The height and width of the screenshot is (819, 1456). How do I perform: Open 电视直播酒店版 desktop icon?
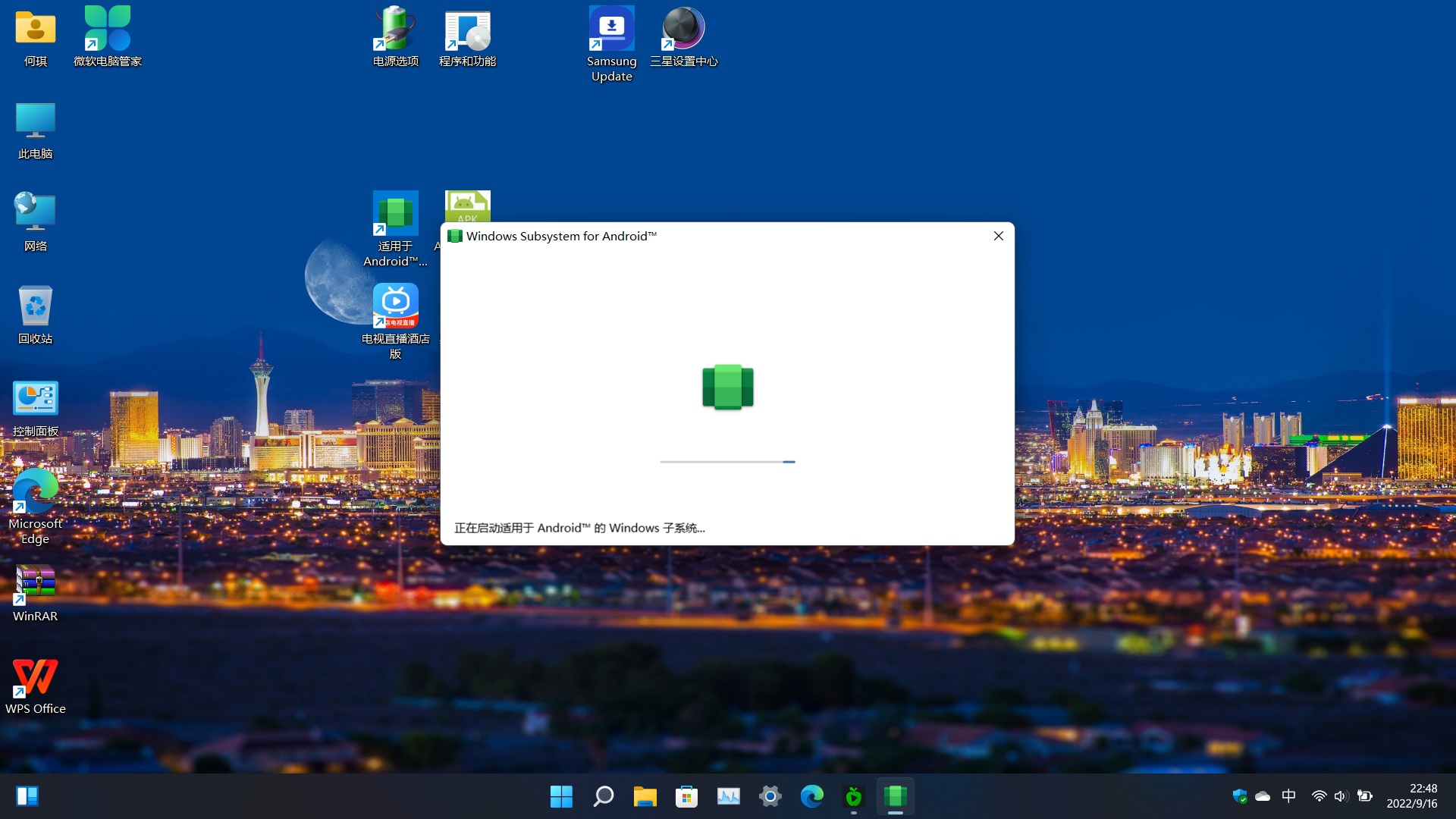pos(395,306)
